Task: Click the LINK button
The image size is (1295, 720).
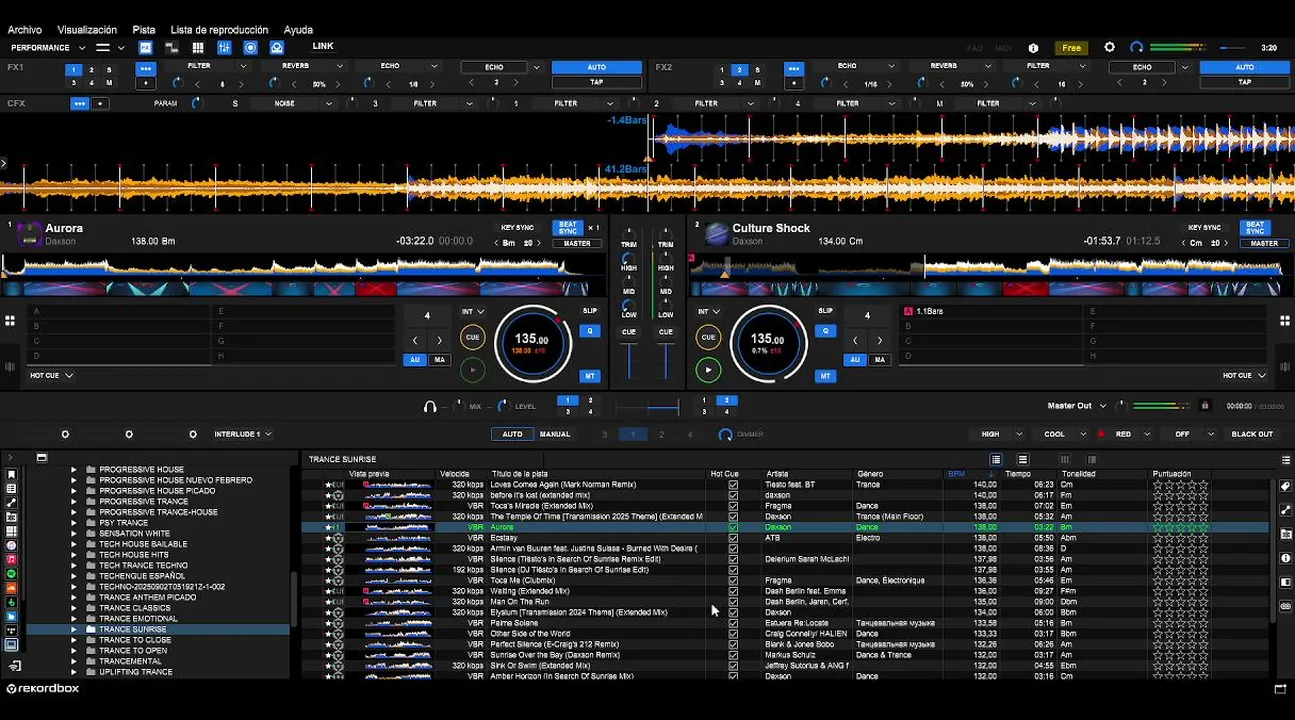Action: coord(323,46)
